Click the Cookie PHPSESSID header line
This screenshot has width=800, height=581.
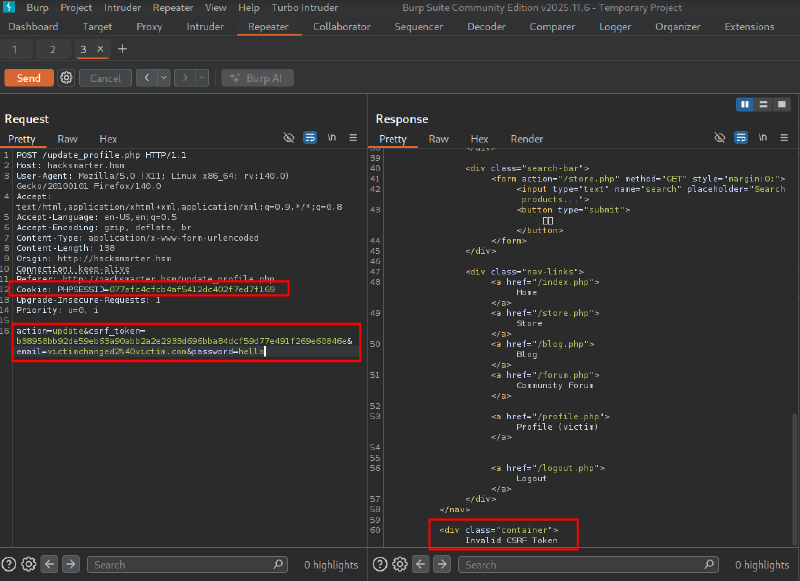click(x=145, y=289)
